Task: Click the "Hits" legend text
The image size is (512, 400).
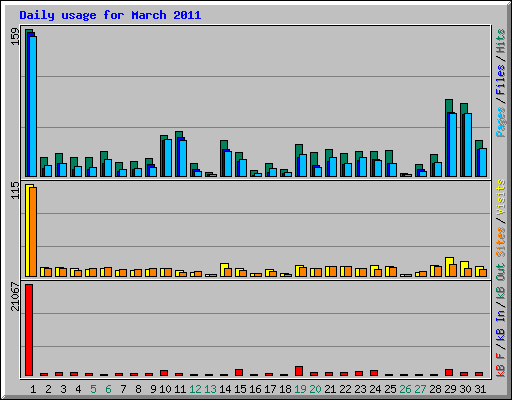Action: coord(500,41)
